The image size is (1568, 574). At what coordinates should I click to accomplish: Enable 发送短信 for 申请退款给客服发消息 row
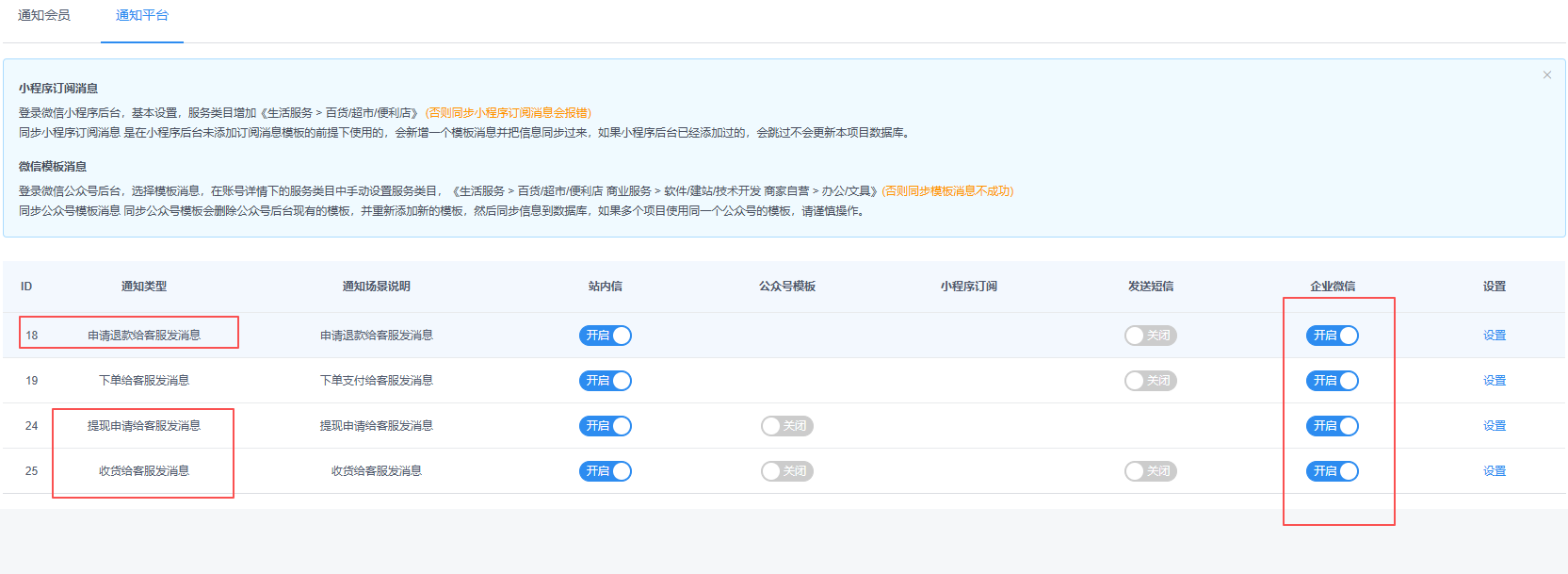pos(1150,336)
